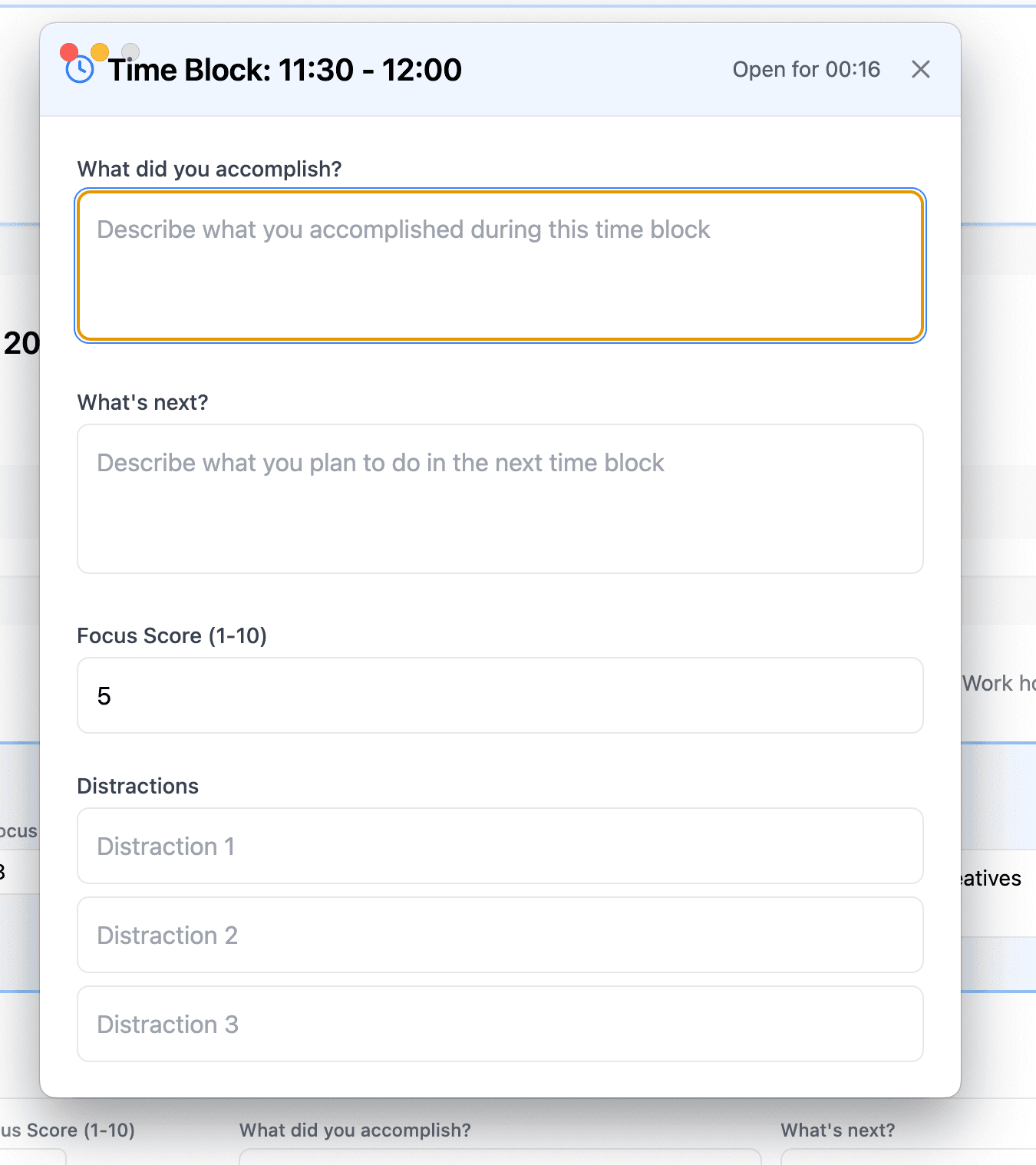Click the dialog's "What did you accomplish?" label
Screen dimensions: 1036x1165
click(210, 169)
